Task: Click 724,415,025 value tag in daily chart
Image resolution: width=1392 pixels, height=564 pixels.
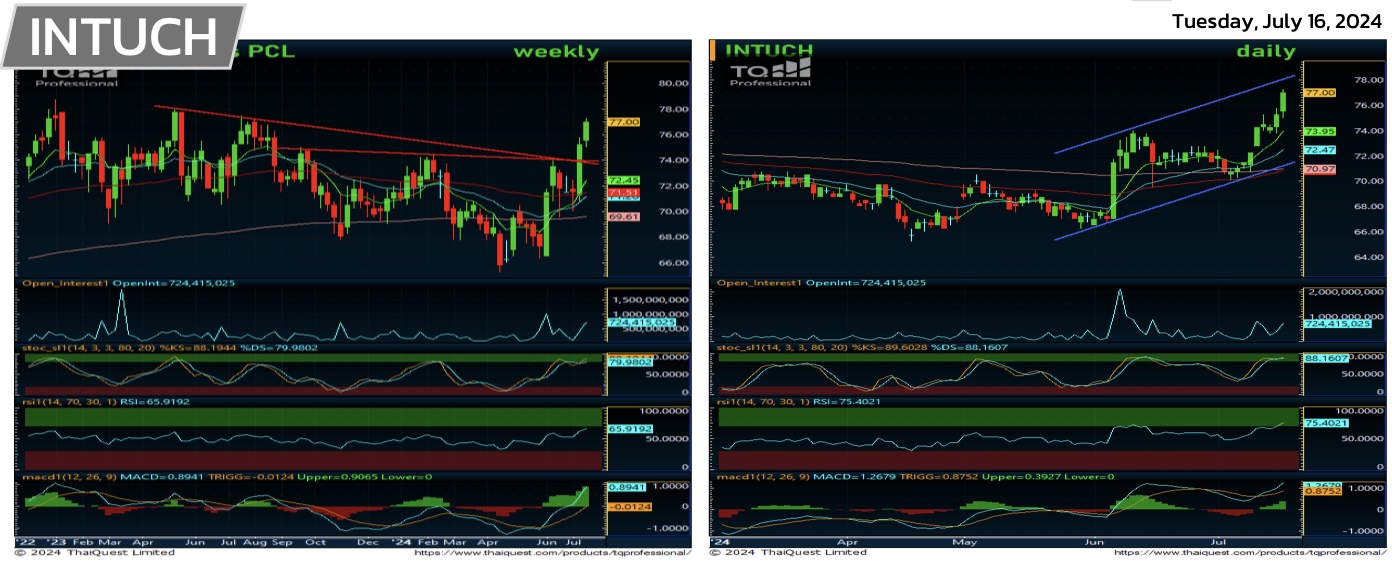Action: point(1340,324)
